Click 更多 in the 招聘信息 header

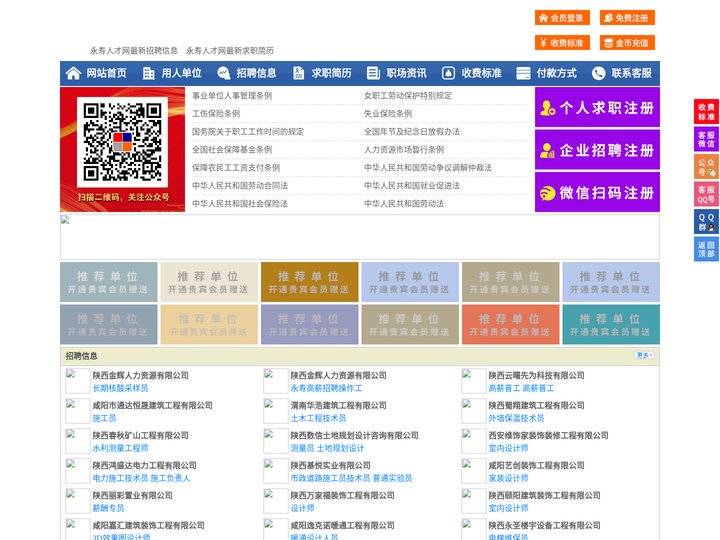click(x=644, y=355)
